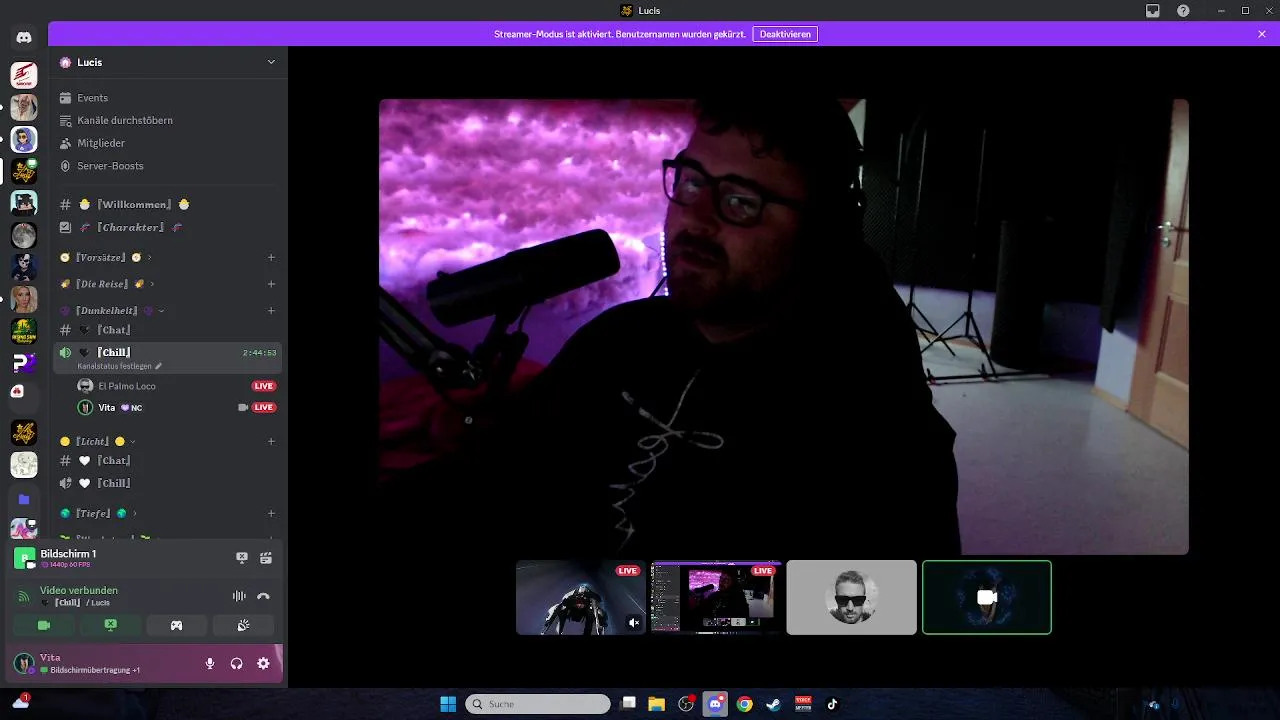Click the Video verbunden connection status
The width and height of the screenshot is (1280, 720).
[79, 591]
